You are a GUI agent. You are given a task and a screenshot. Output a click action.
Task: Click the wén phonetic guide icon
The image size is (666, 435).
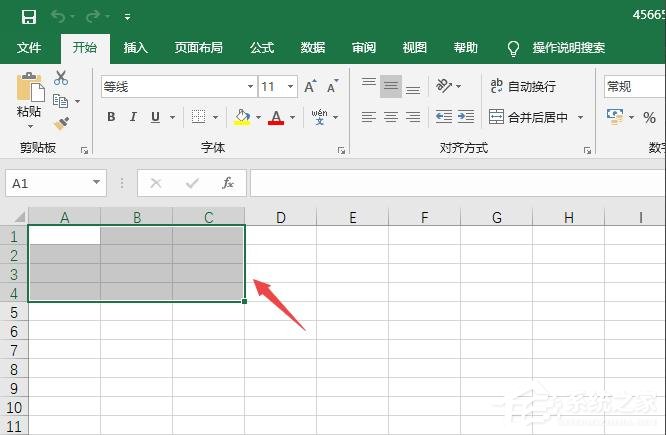(319, 116)
